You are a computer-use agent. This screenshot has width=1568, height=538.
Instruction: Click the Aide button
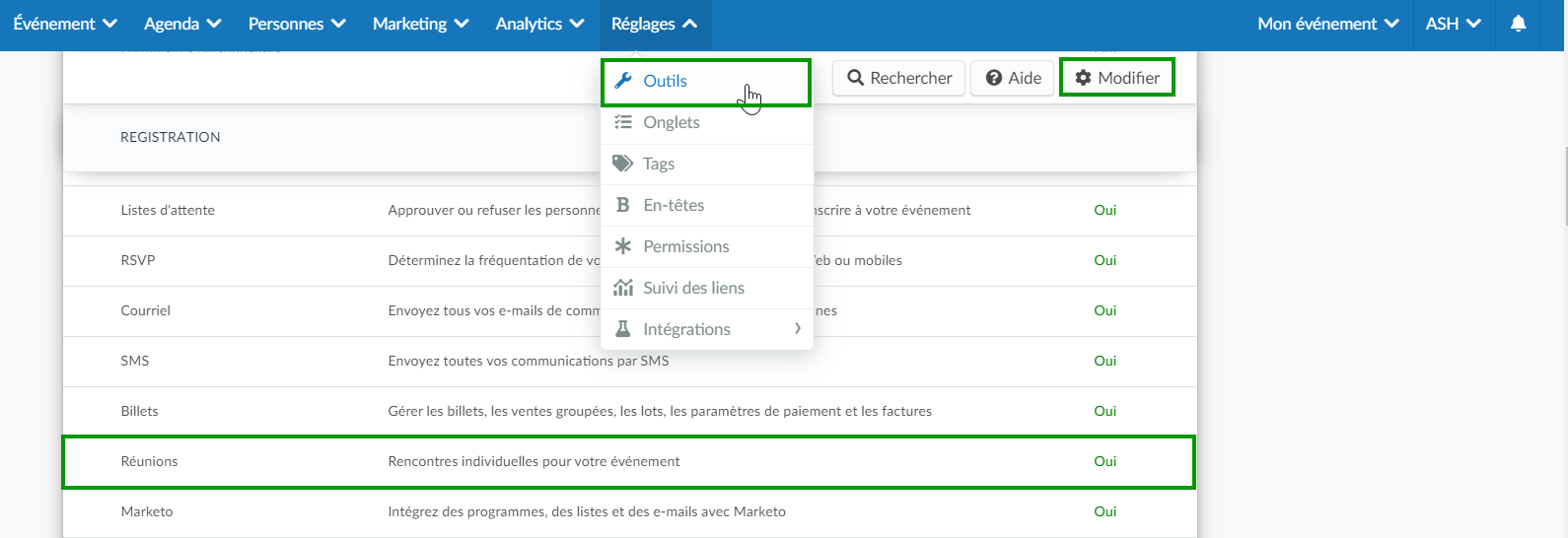click(1013, 78)
